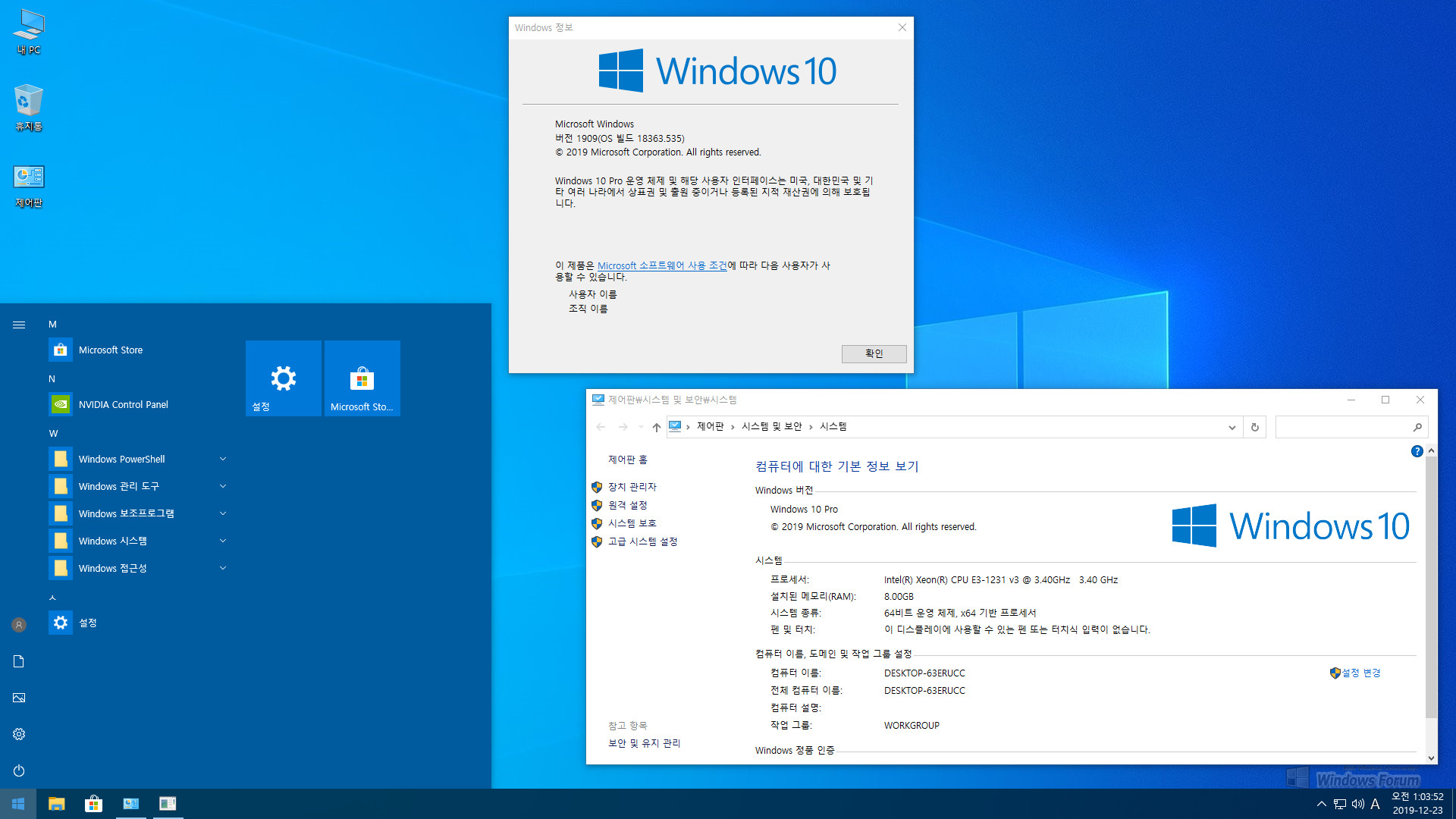Close the Windows 정보 dialog

click(x=902, y=27)
